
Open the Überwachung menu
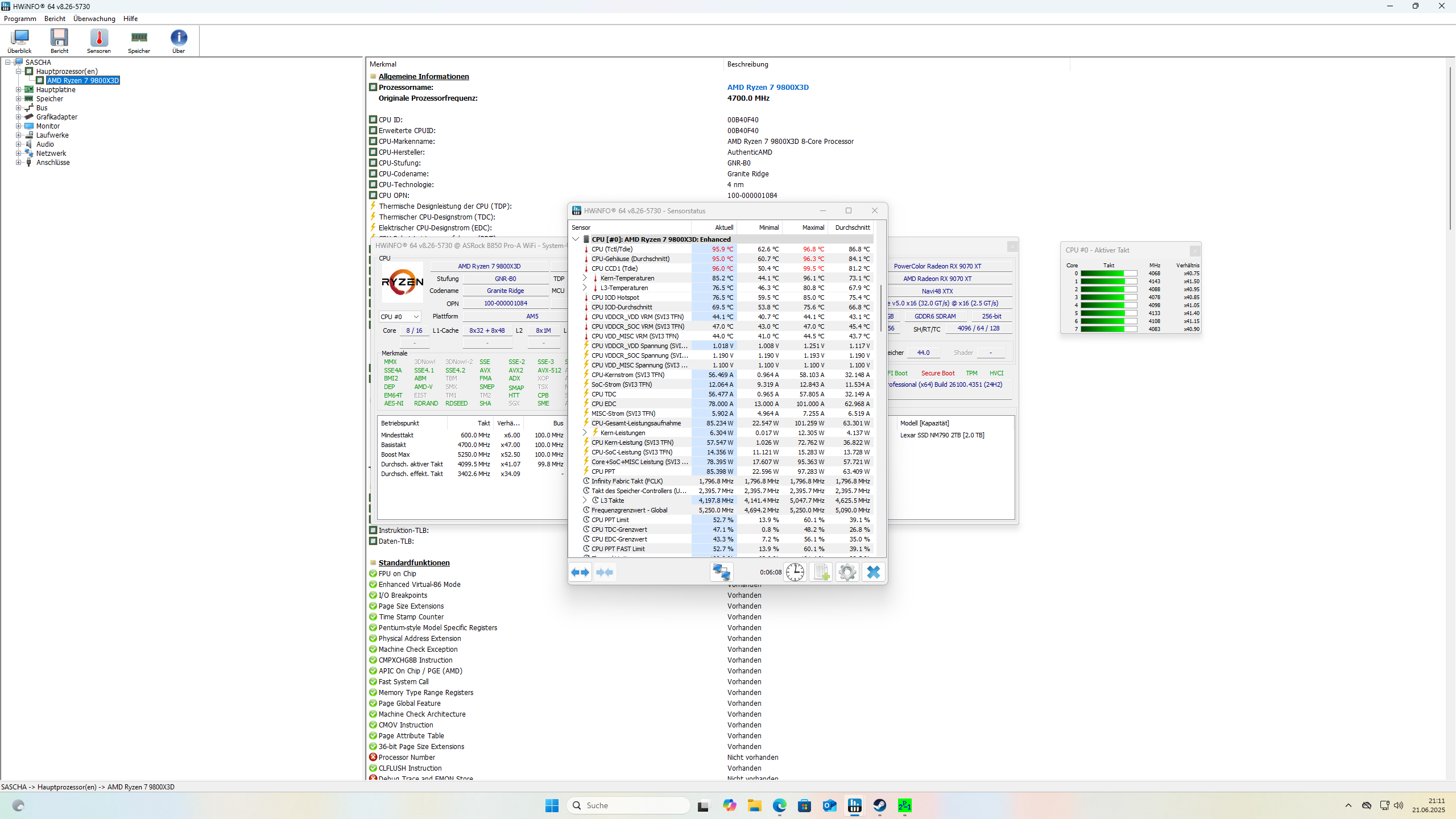[94, 19]
